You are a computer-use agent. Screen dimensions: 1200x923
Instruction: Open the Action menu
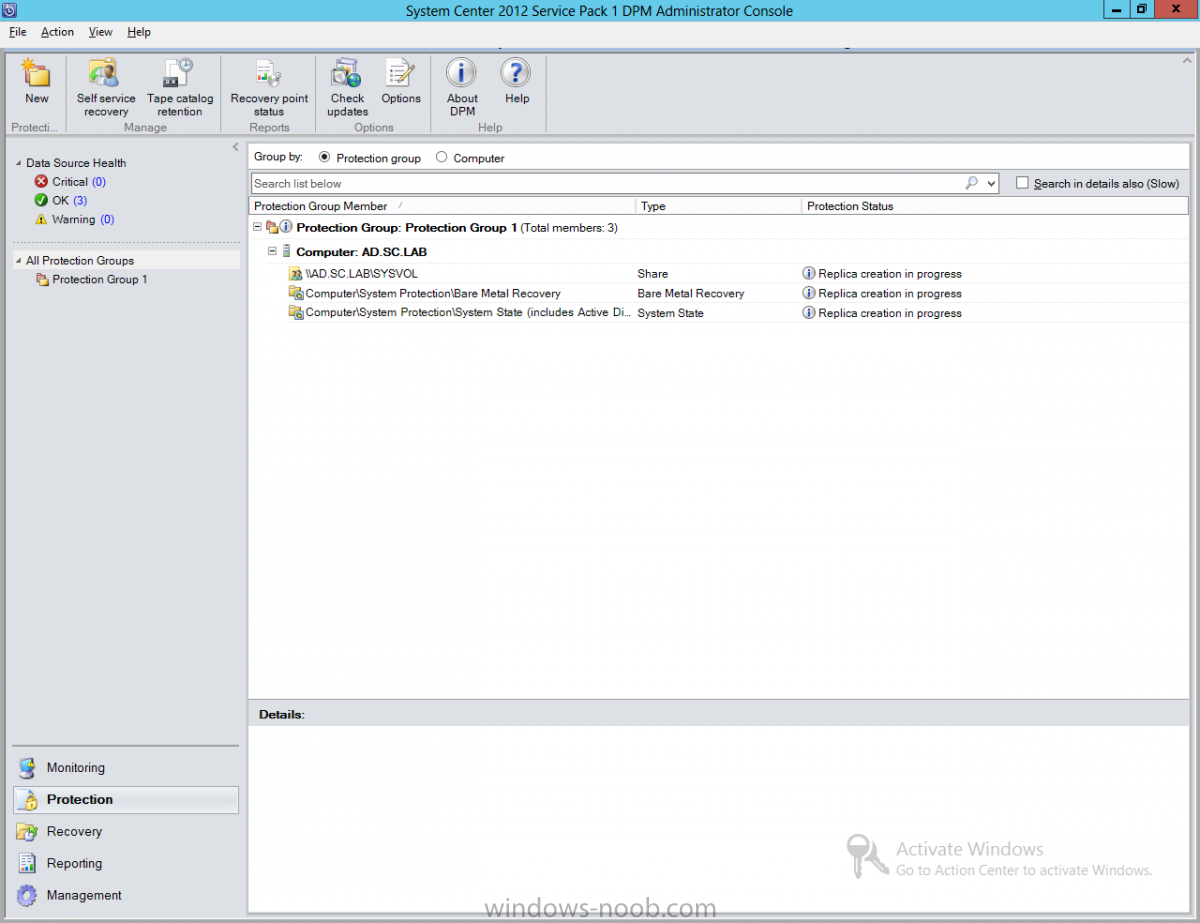pyautogui.click(x=57, y=32)
